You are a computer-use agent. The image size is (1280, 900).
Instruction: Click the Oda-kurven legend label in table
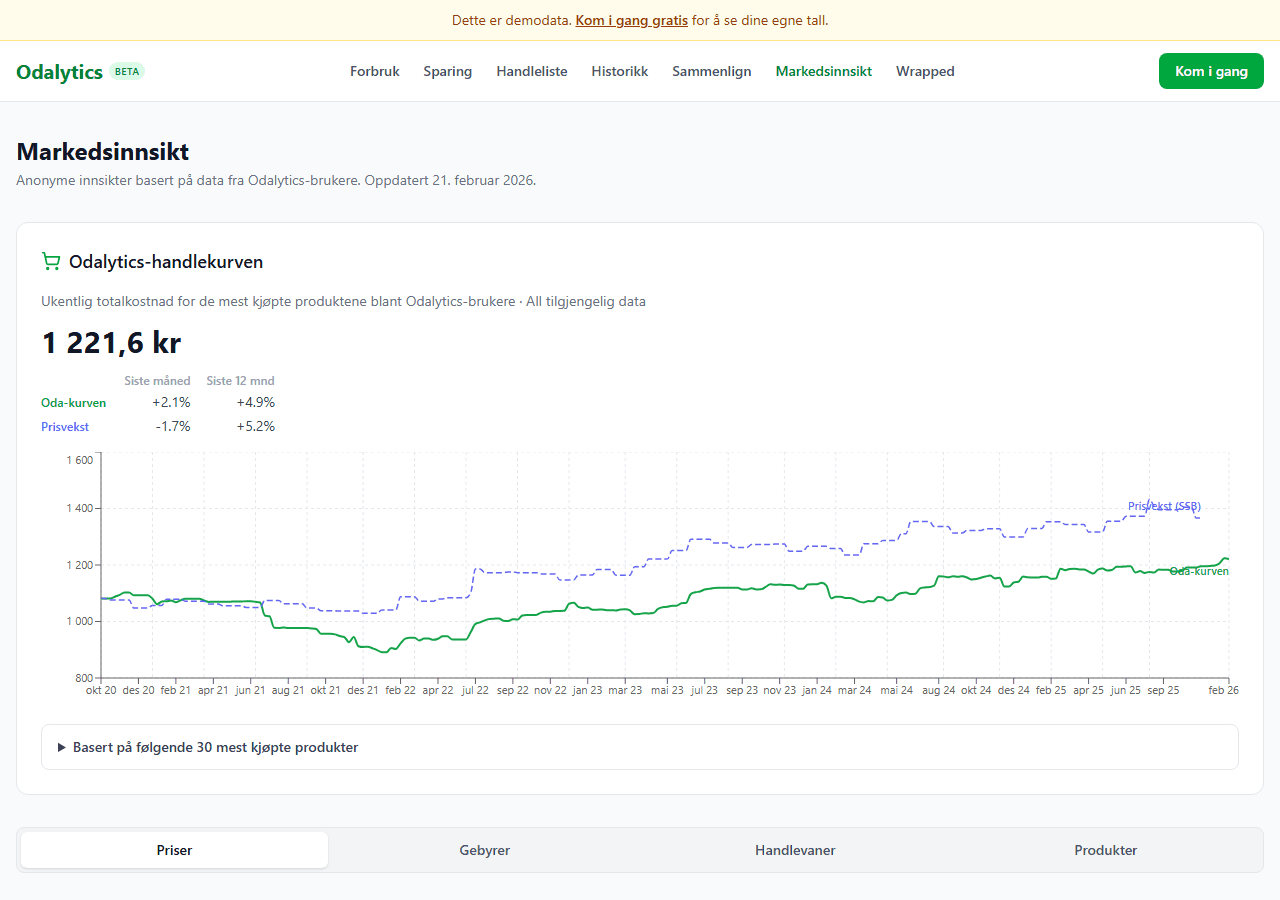(73, 403)
